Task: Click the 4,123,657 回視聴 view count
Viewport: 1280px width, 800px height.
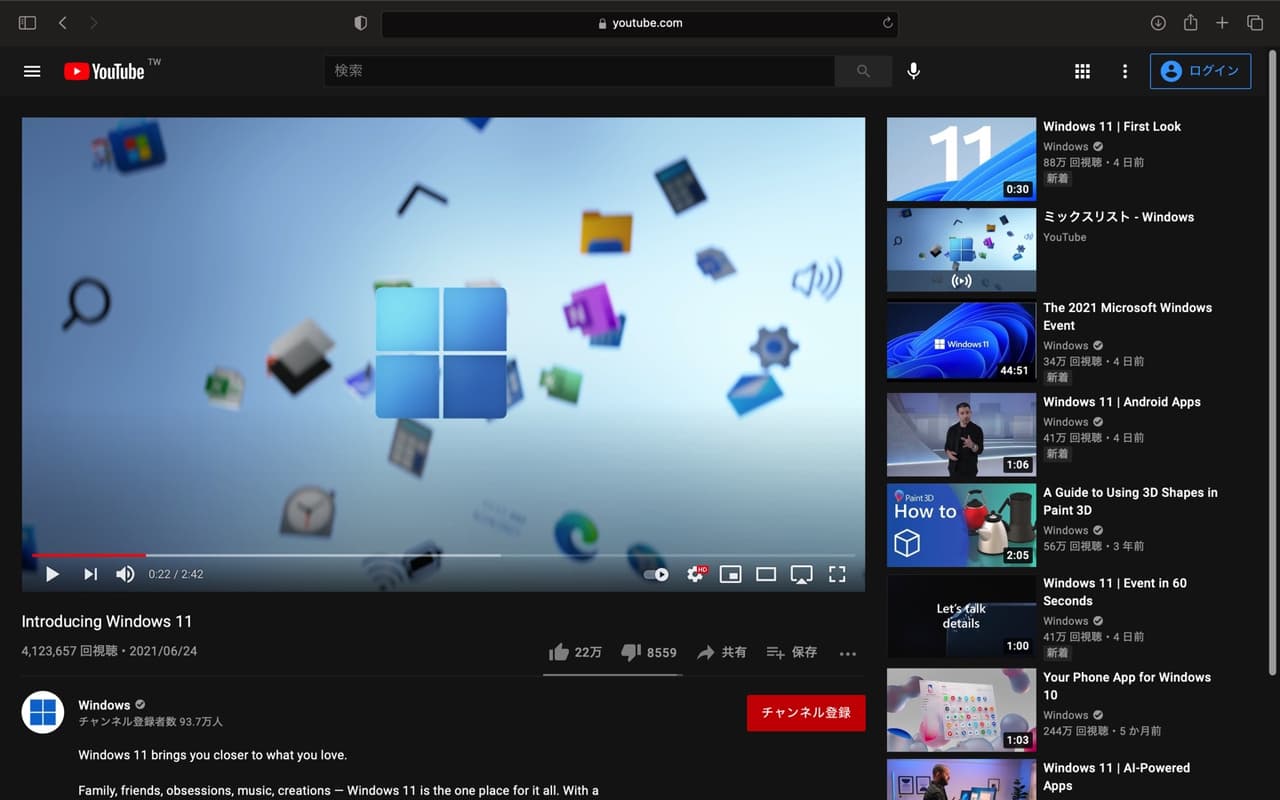Action: [70, 651]
